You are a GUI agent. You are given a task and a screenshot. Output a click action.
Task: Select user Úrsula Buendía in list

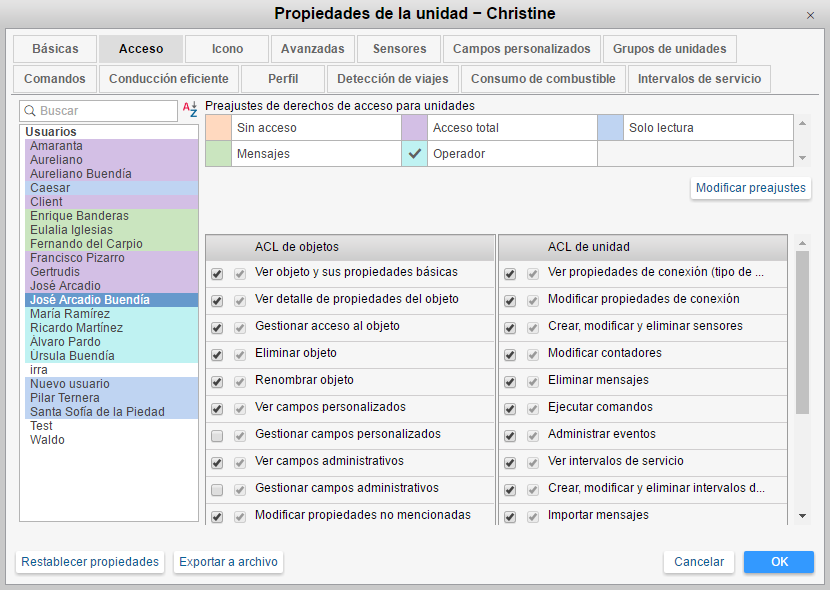[72, 356]
